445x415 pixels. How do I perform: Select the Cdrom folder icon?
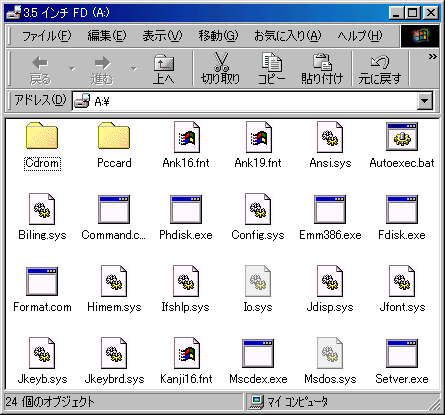point(42,136)
